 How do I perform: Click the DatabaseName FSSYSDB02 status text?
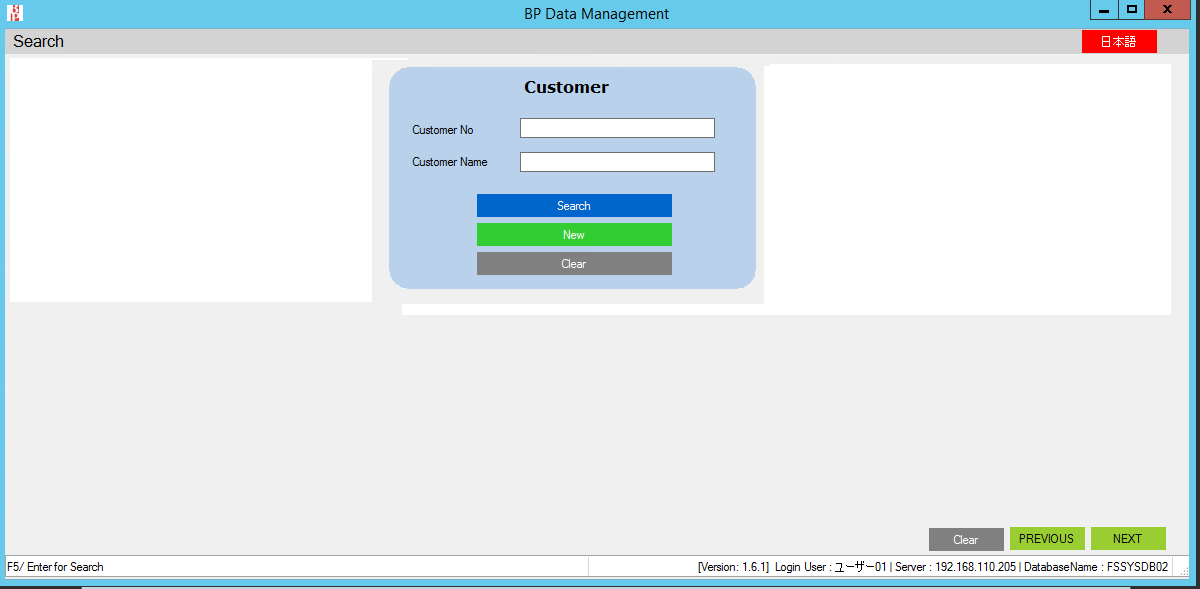(1096, 567)
